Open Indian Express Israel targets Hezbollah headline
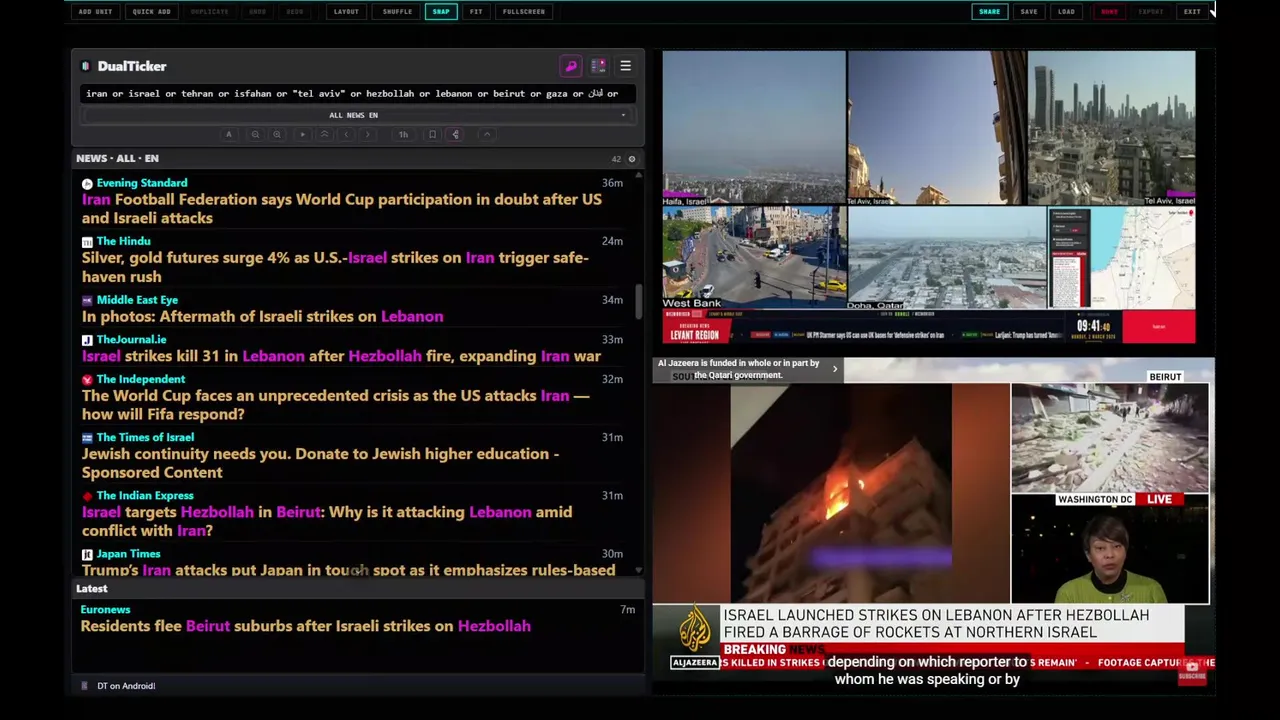The height and width of the screenshot is (720, 1280). click(327, 521)
